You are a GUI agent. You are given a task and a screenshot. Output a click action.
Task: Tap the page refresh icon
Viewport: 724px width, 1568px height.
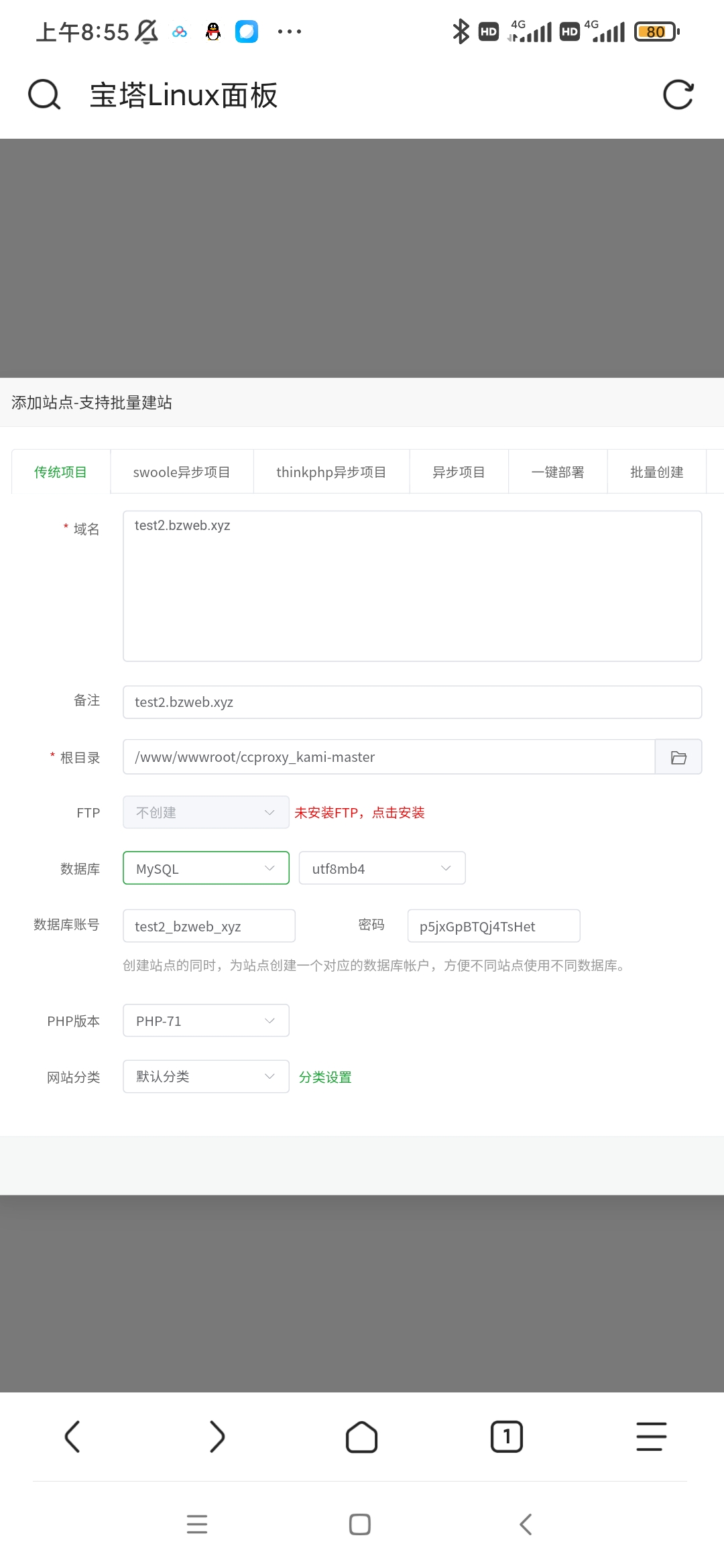coord(678,94)
